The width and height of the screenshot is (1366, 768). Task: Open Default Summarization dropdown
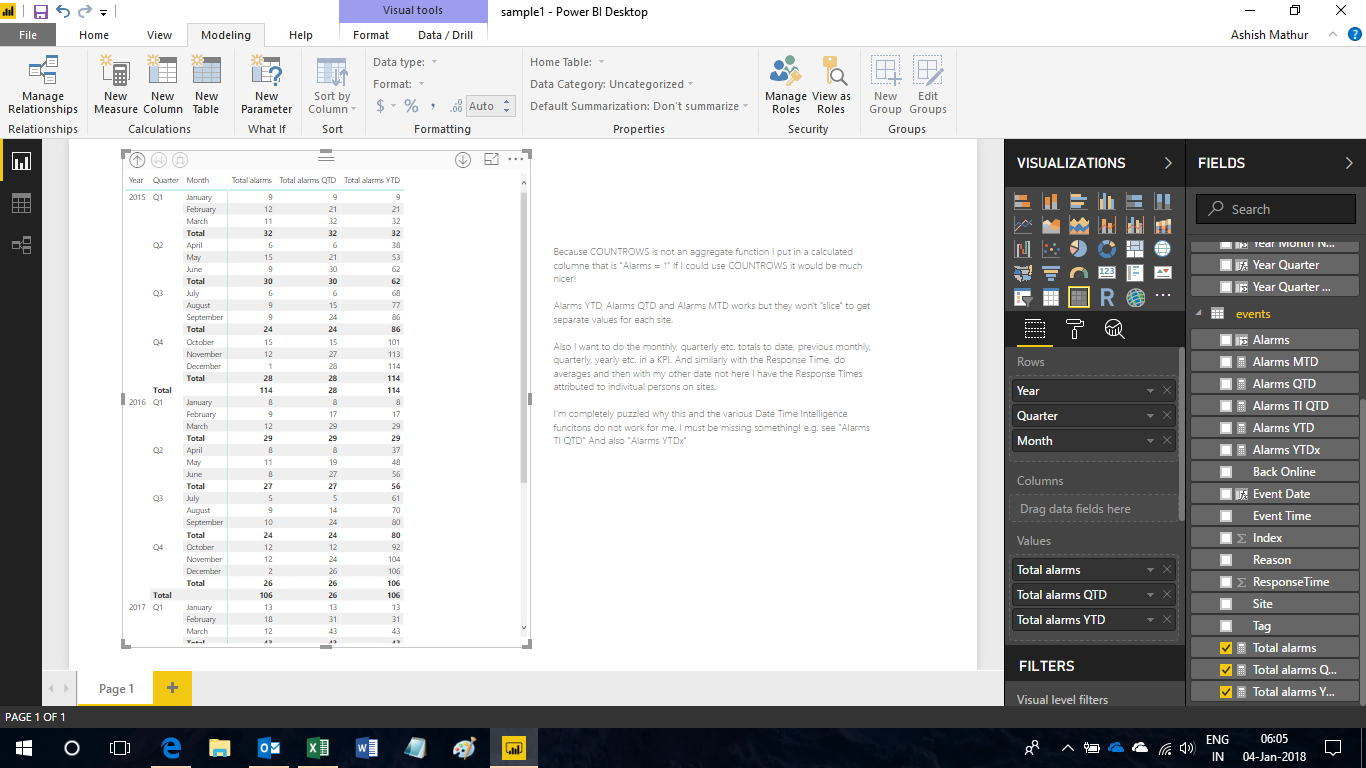tap(746, 106)
